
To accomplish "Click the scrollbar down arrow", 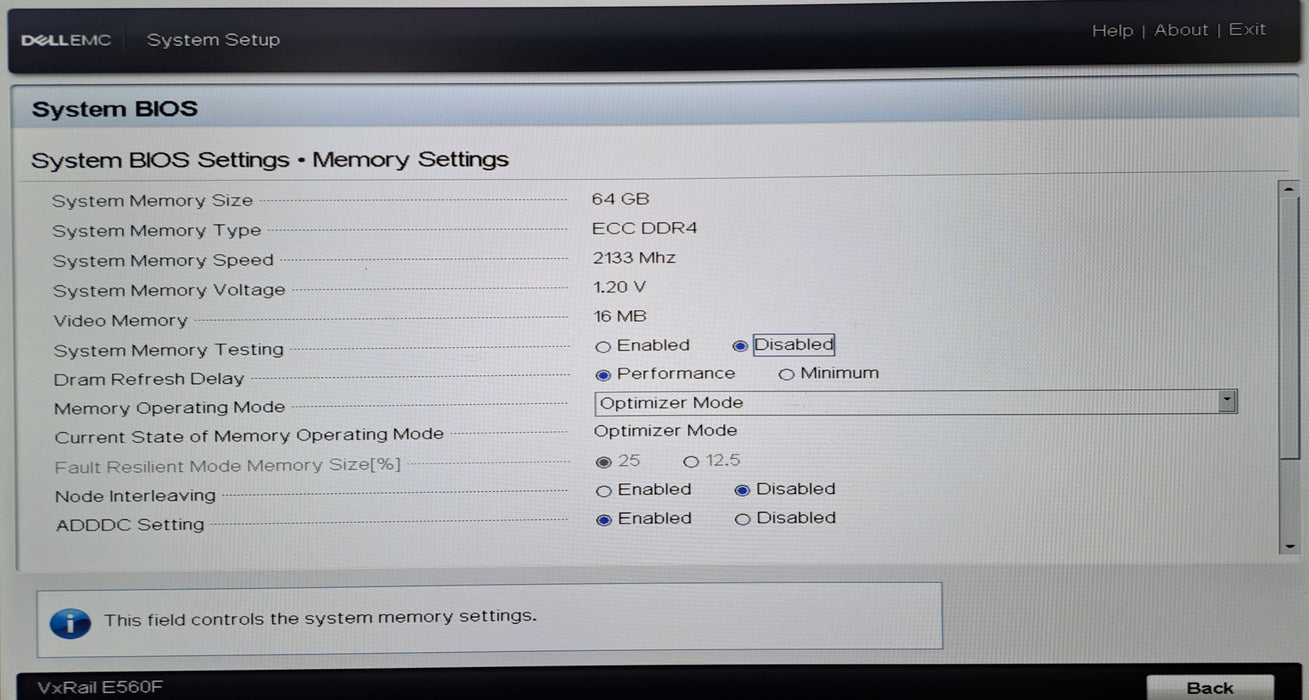I will [1288, 545].
